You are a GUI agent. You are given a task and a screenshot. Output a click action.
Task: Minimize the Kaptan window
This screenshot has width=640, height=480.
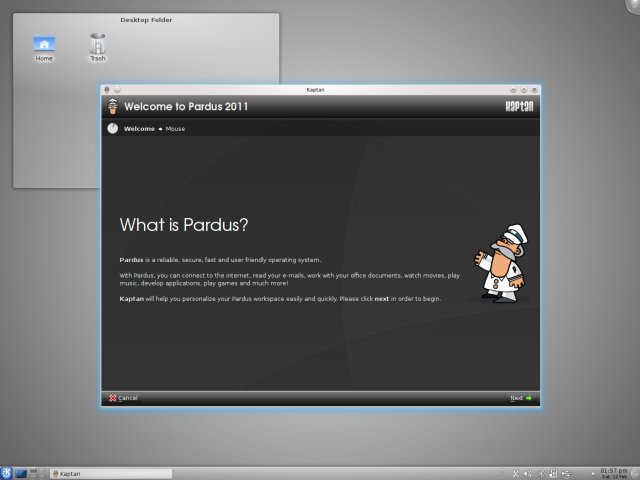(x=513, y=90)
